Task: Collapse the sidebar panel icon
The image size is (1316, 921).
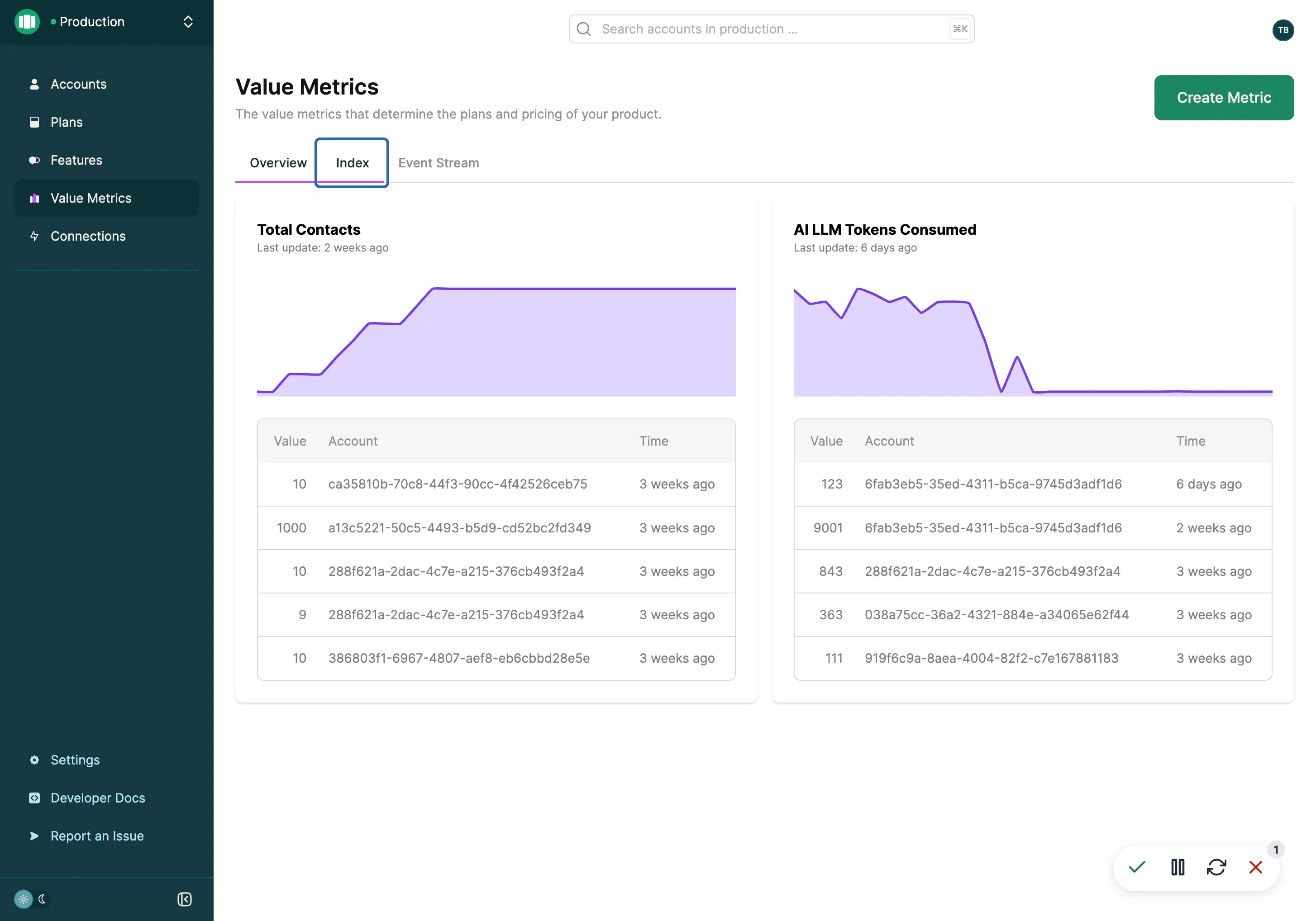Action: click(x=185, y=899)
